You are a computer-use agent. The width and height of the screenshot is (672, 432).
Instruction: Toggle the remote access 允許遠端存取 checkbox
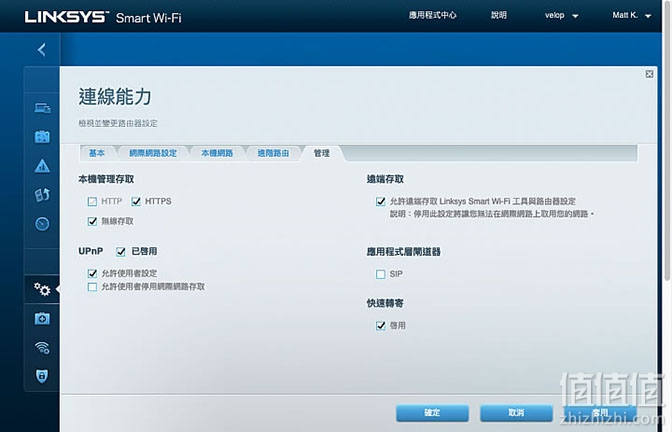[381, 201]
